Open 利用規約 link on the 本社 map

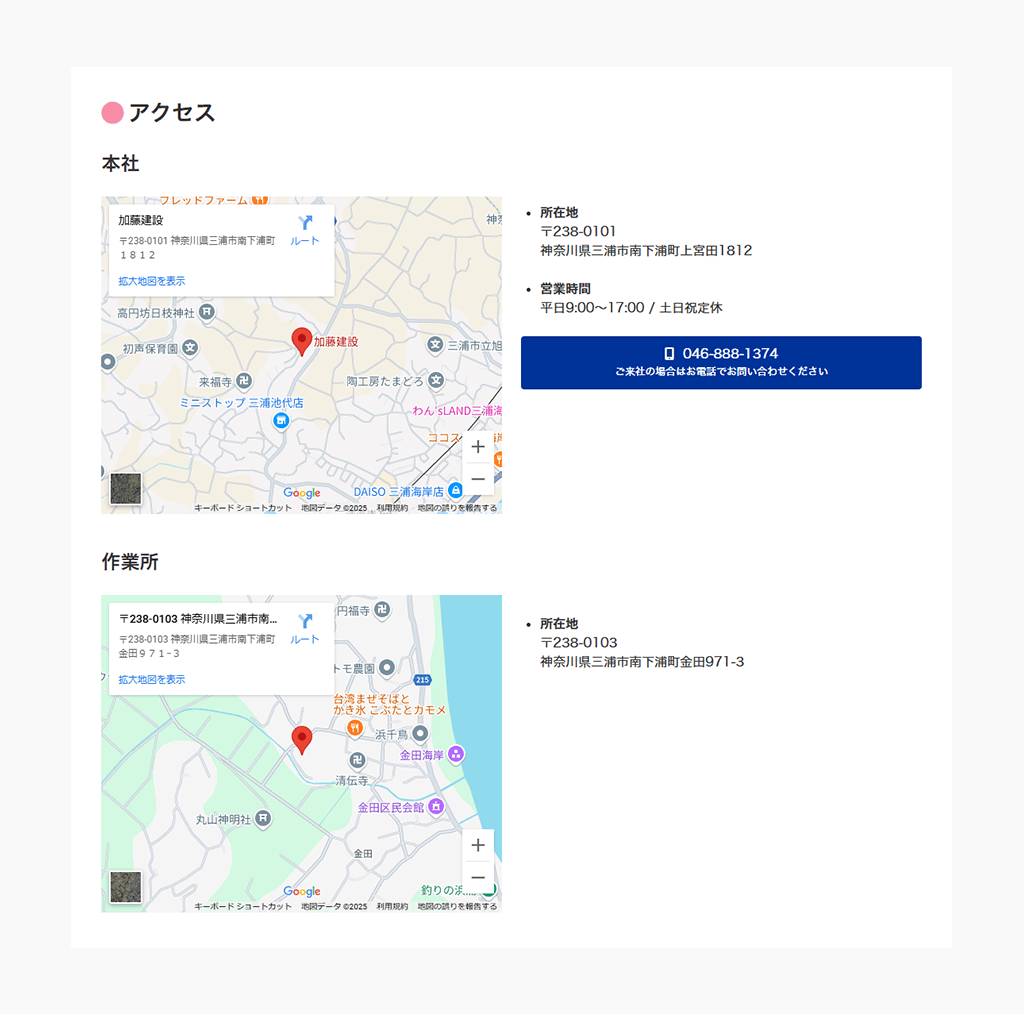[x=392, y=508]
